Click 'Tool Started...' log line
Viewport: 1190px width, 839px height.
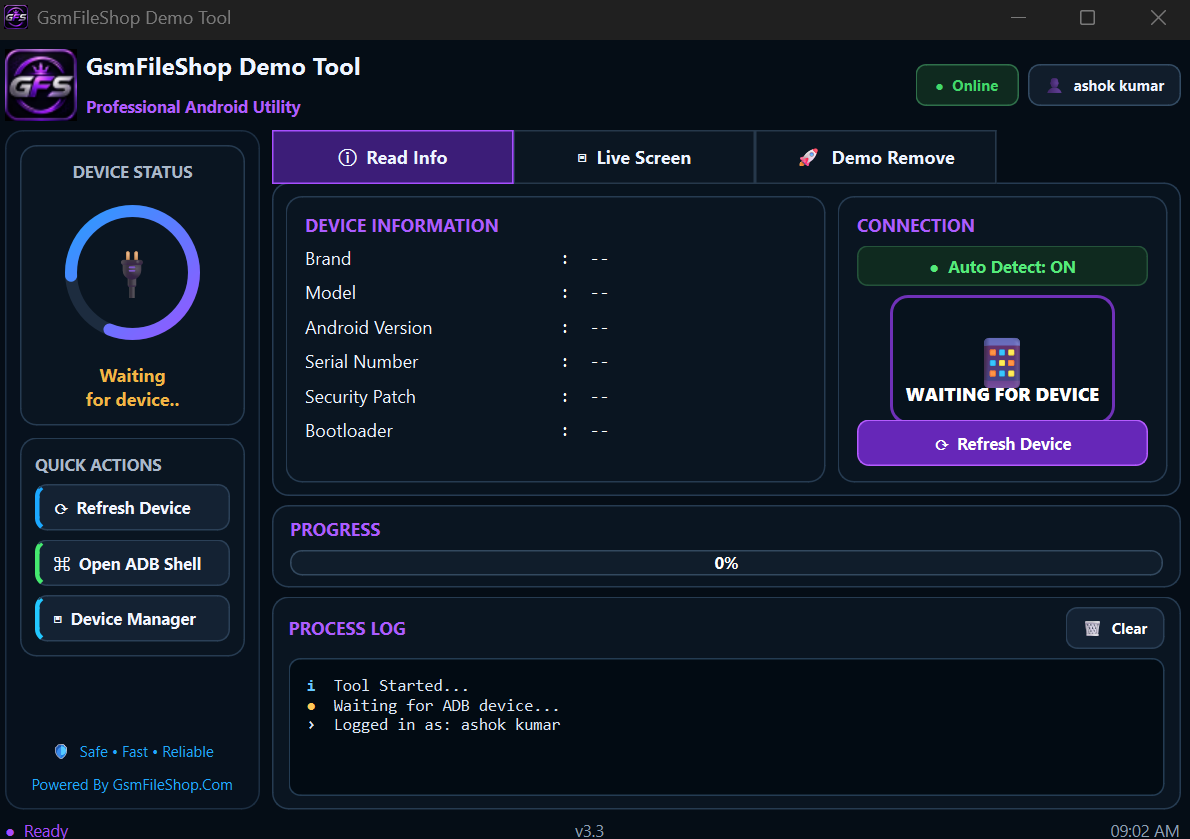coord(401,686)
